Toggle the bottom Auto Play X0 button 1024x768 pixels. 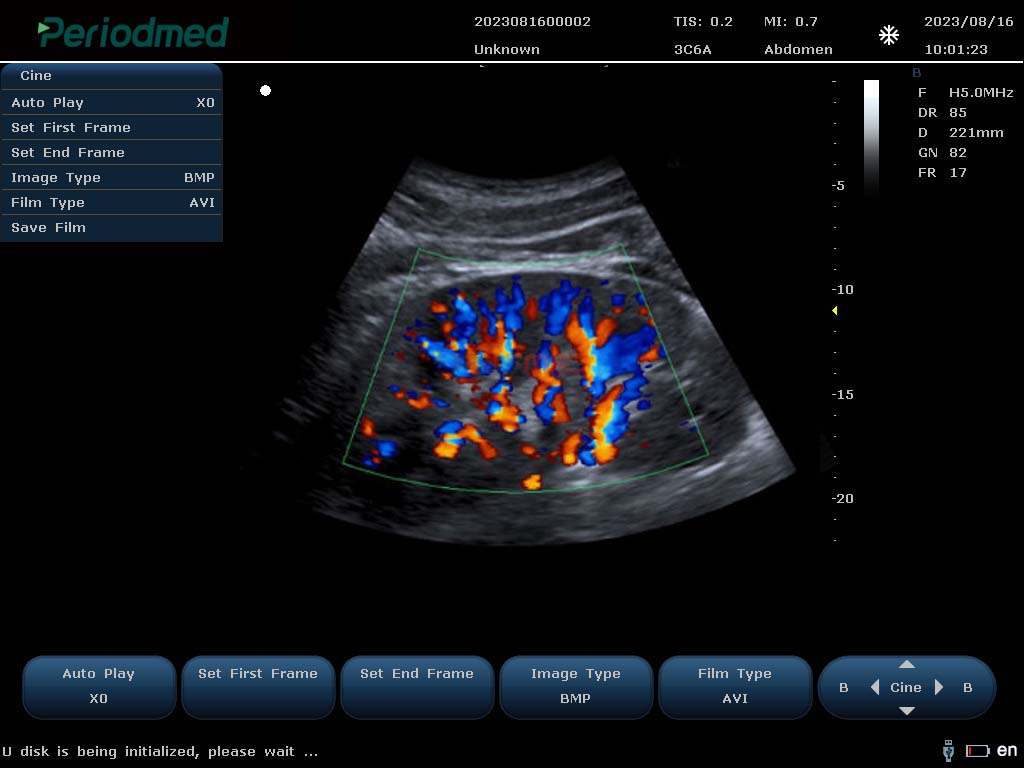(99, 686)
